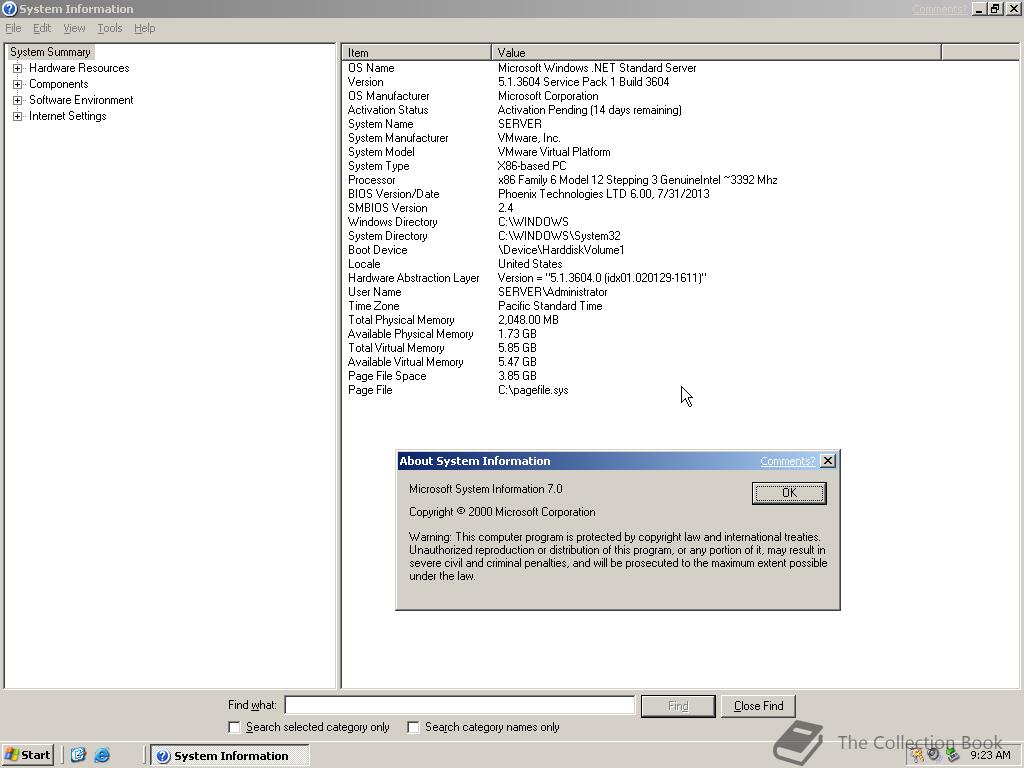The width and height of the screenshot is (1024, 768).
Task: Select Components category label
Action: coord(59,84)
